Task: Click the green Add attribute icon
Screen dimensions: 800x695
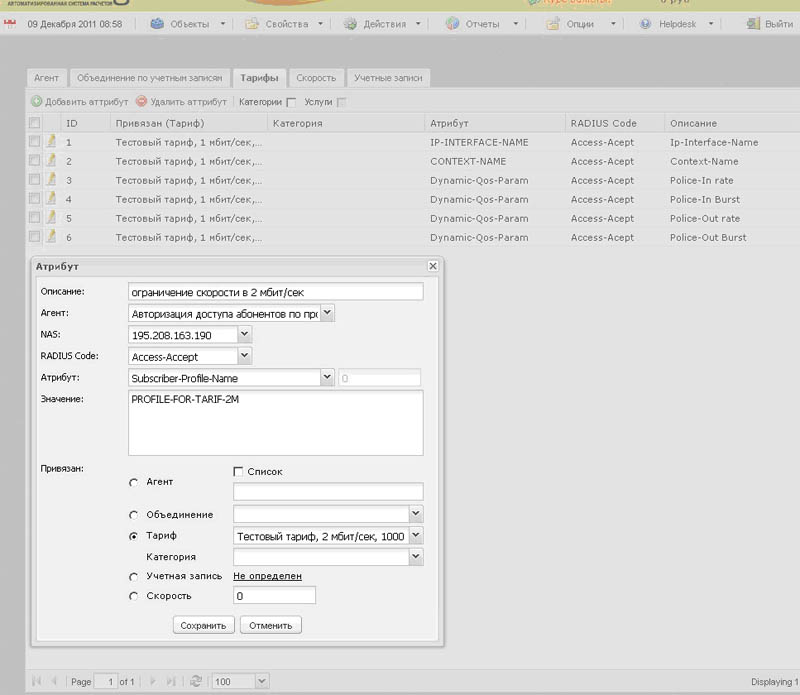Action: (x=36, y=101)
